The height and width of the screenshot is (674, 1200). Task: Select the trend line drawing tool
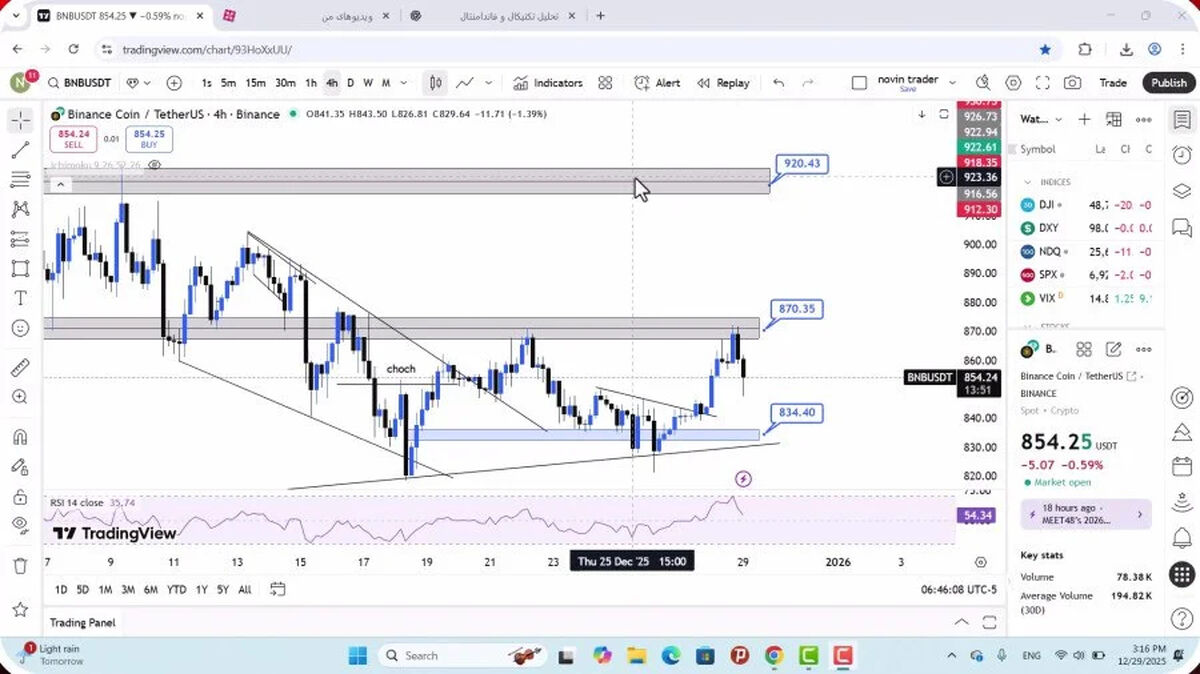(x=20, y=150)
